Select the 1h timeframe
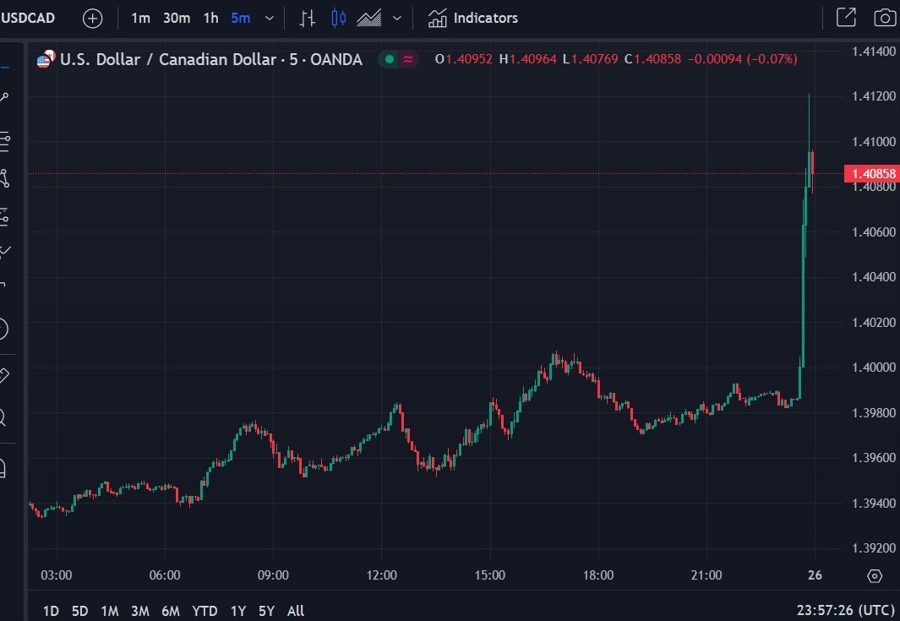The image size is (900, 621). pos(210,18)
